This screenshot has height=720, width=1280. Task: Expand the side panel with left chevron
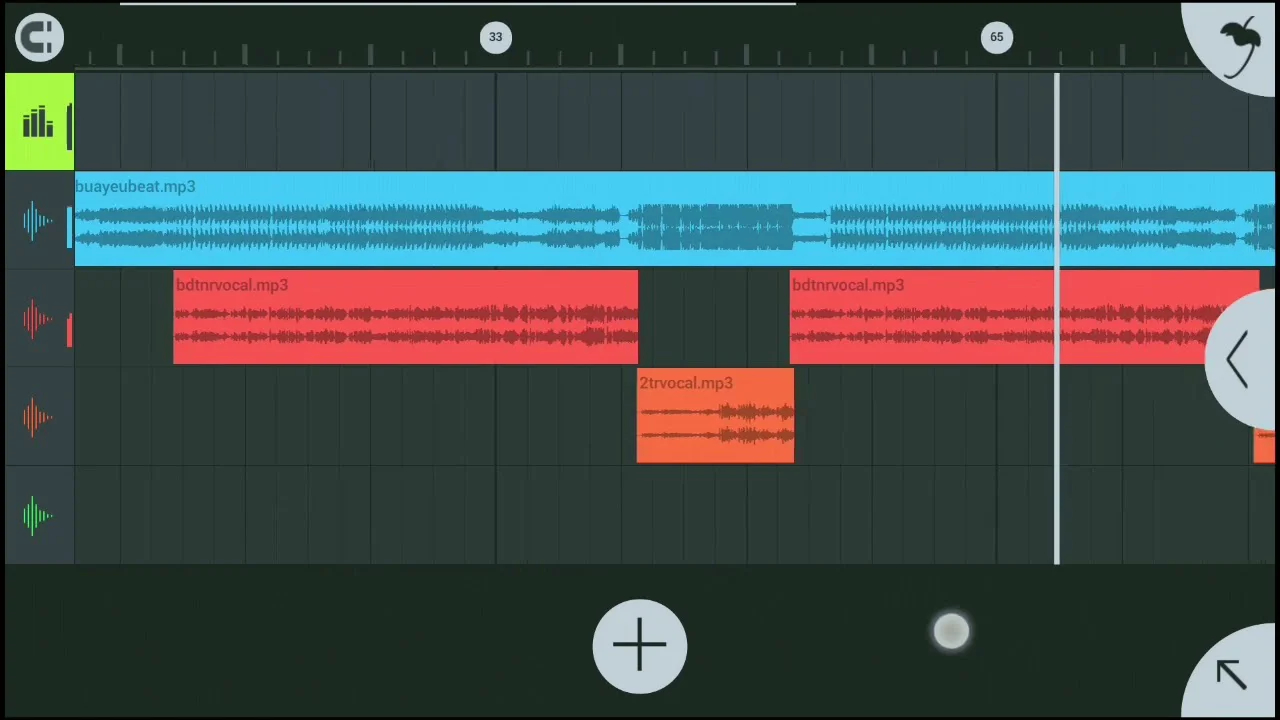coord(1239,359)
